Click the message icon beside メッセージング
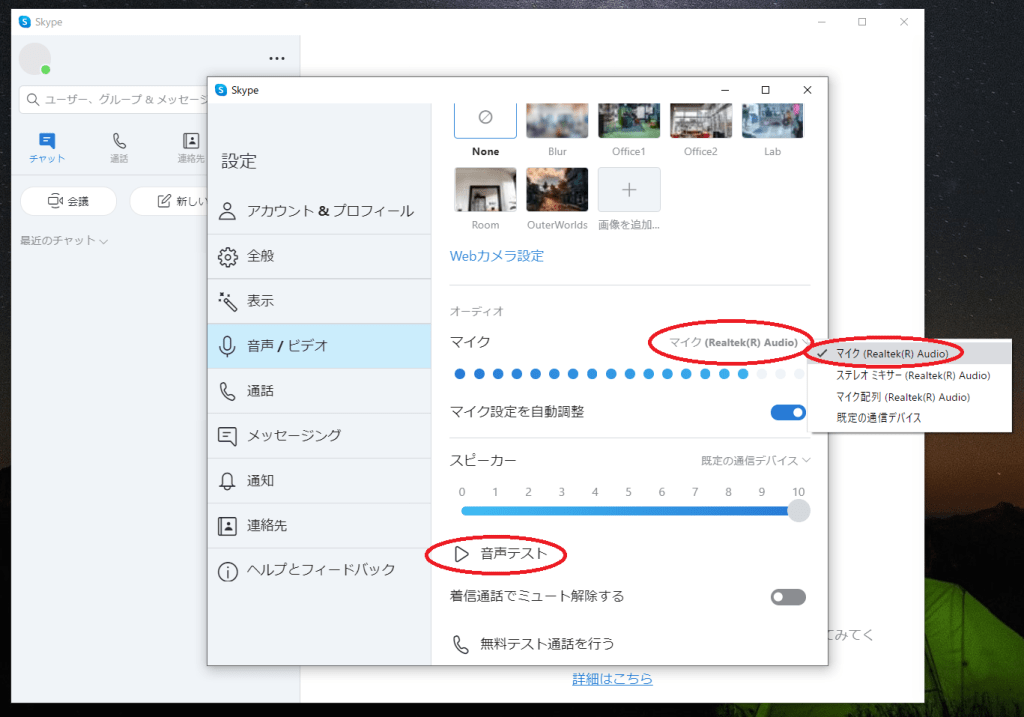Screen dimensions: 1024x717 [227, 436]
